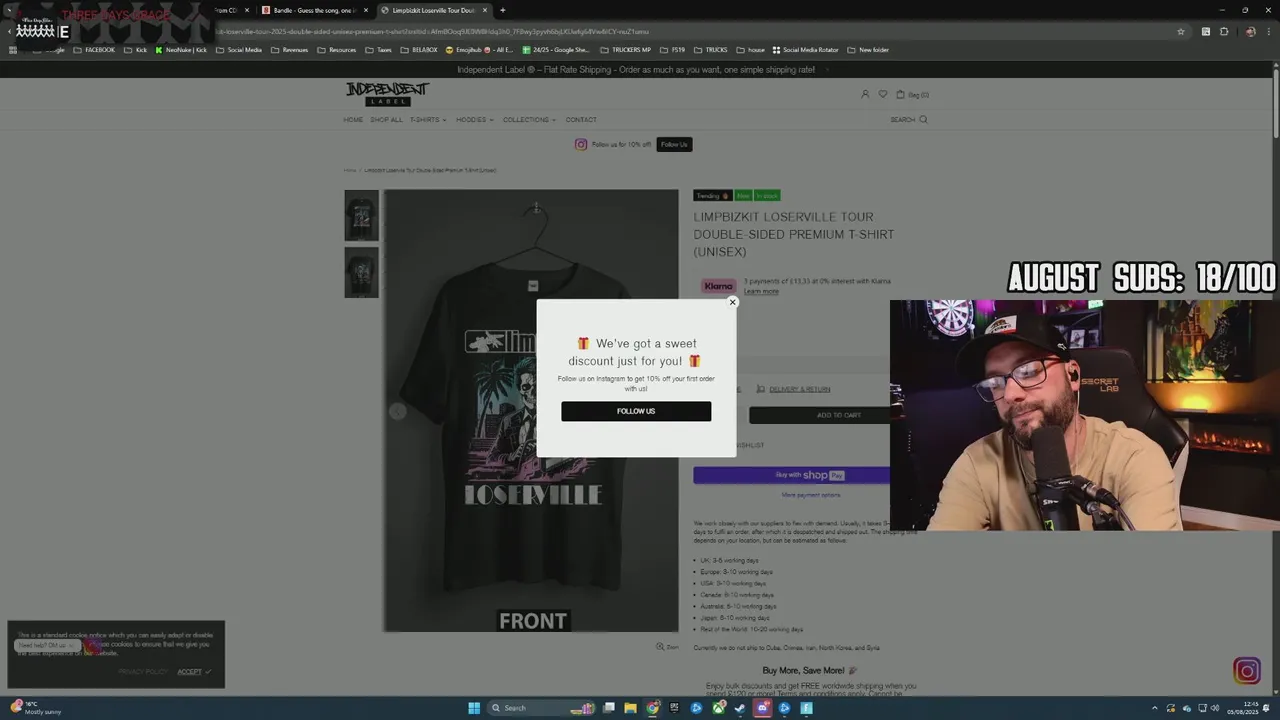The width and height of the screenshot is (1280, 720).
Task: Expand the COLLECTIONS dropdown menu
Action: pos(529,120)
